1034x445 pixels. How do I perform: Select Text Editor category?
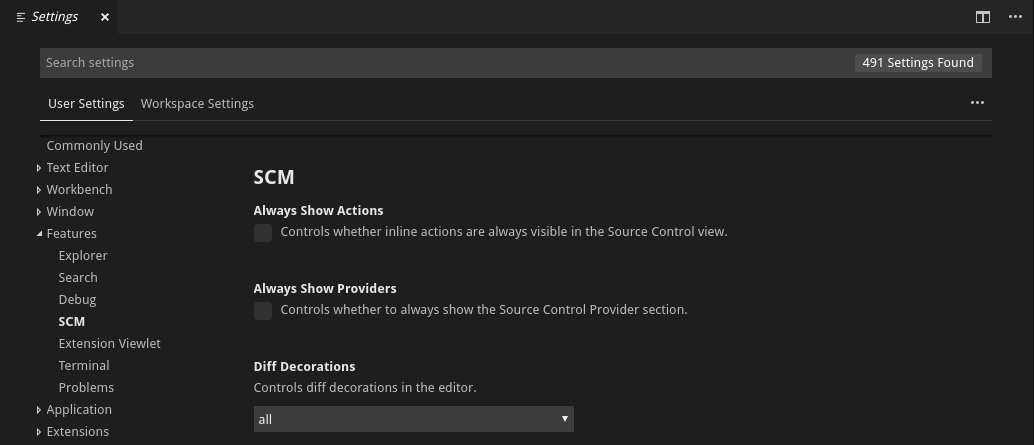(x=77, y=167)
